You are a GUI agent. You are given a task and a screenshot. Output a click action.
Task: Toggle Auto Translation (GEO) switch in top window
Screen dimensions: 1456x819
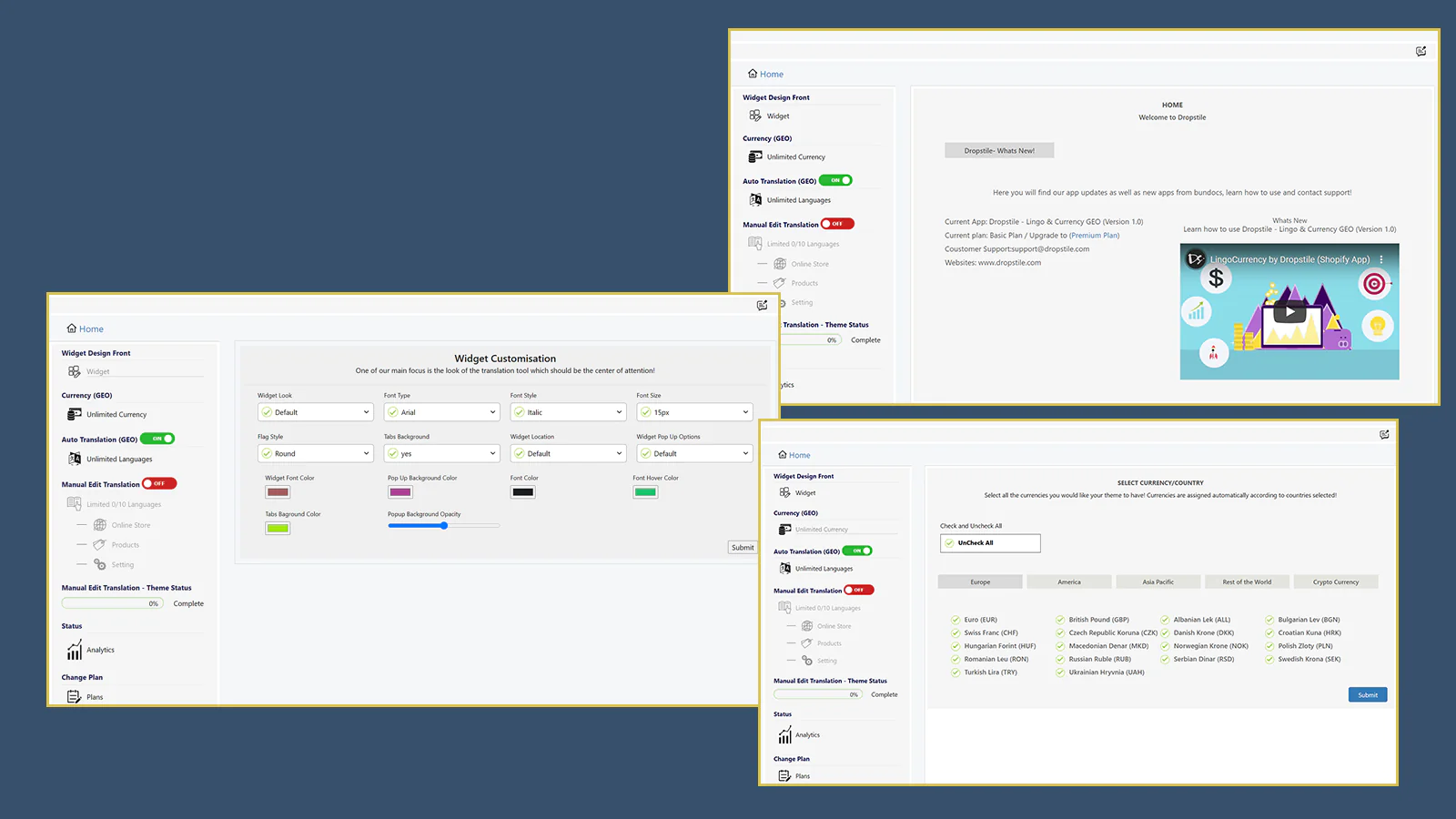pos(835,180)
